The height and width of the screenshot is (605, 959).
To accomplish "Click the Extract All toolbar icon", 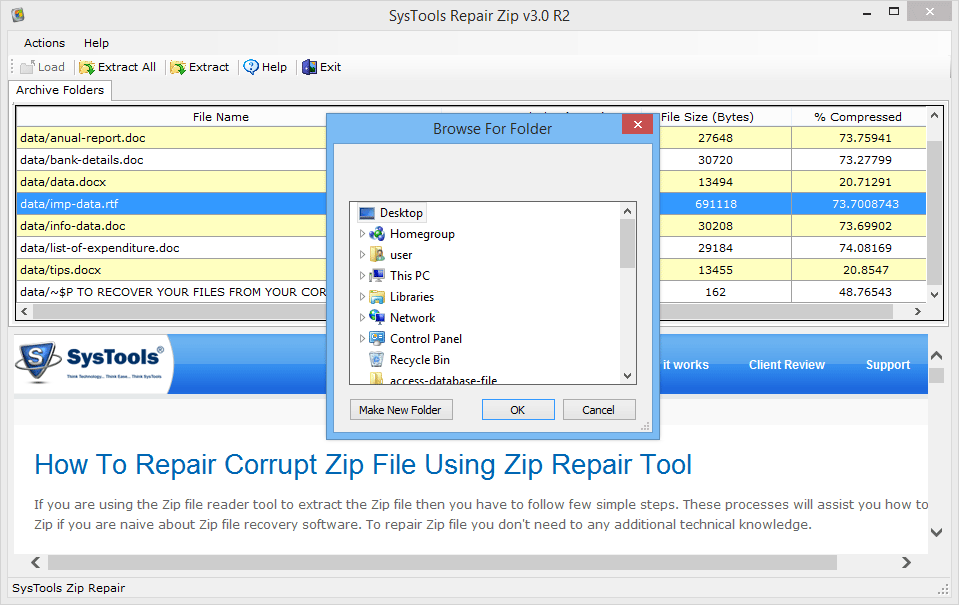I will (87, 67).
